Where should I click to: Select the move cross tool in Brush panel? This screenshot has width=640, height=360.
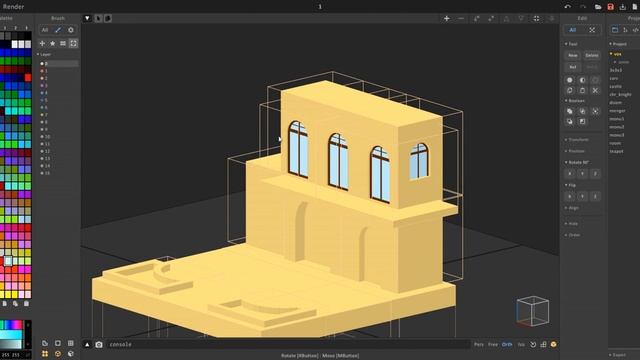click(x=42, y=43)
